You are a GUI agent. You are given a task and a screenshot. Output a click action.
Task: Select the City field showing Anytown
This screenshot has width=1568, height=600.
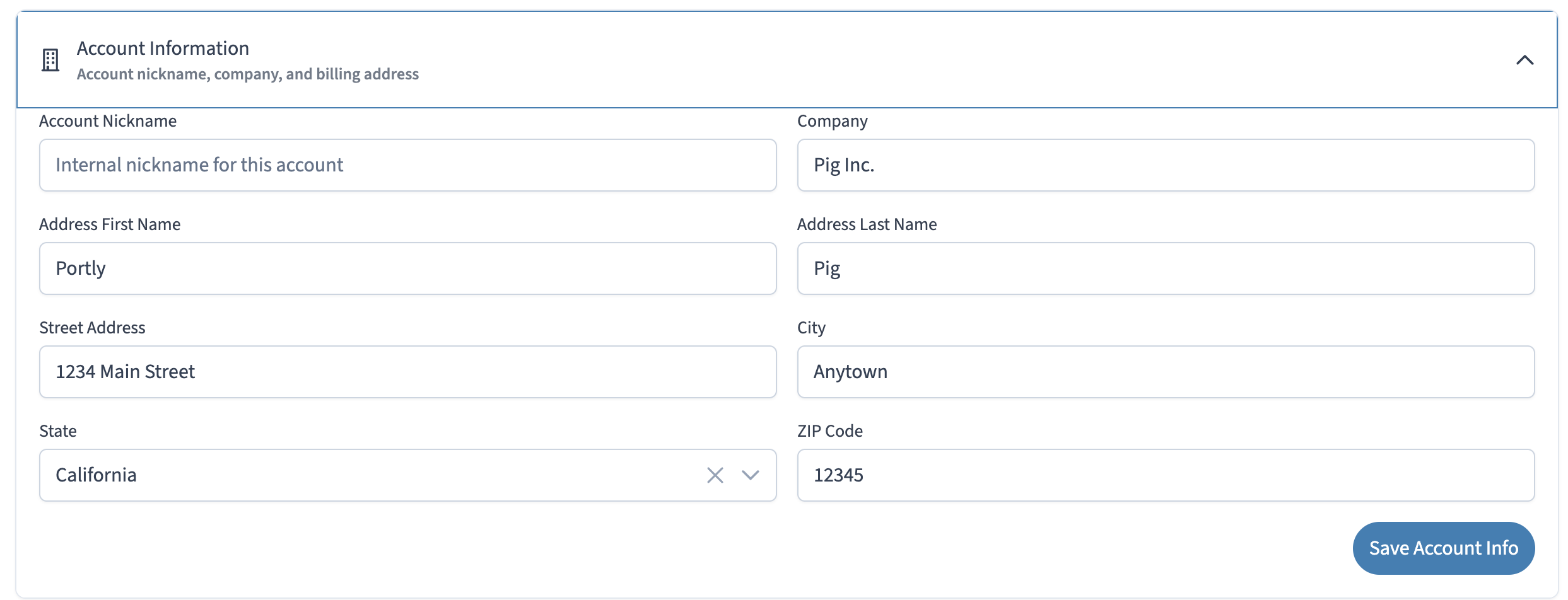click(1166, 372)
